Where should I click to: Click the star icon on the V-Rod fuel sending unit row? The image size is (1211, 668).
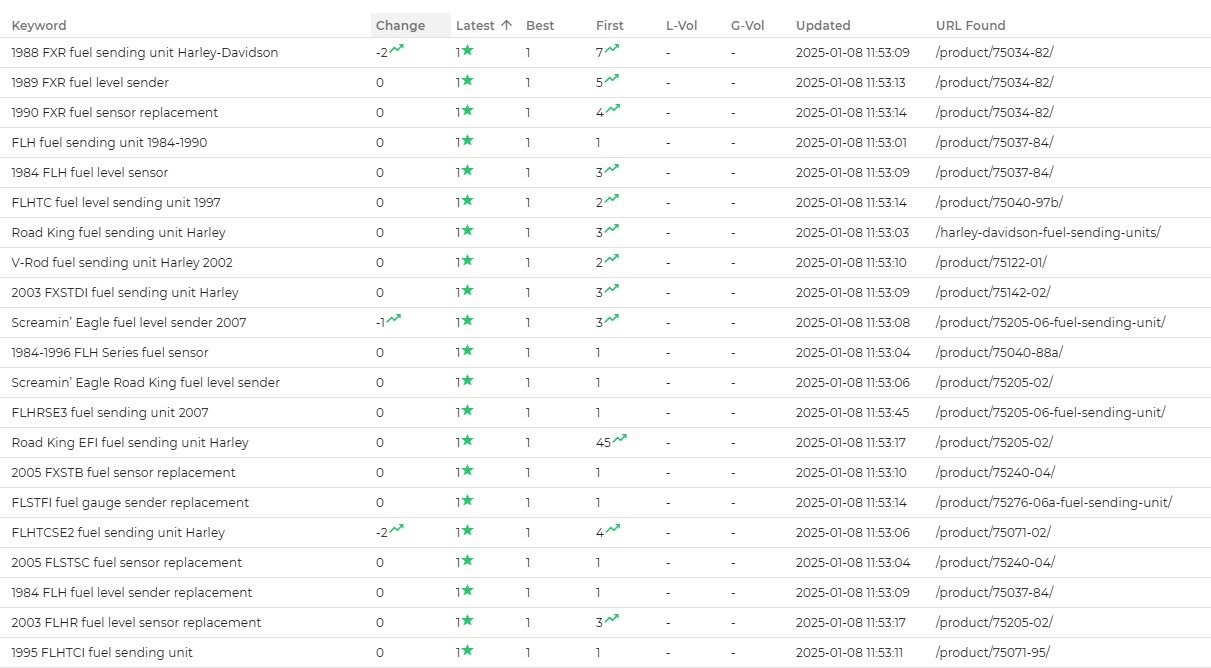[466, 262]
